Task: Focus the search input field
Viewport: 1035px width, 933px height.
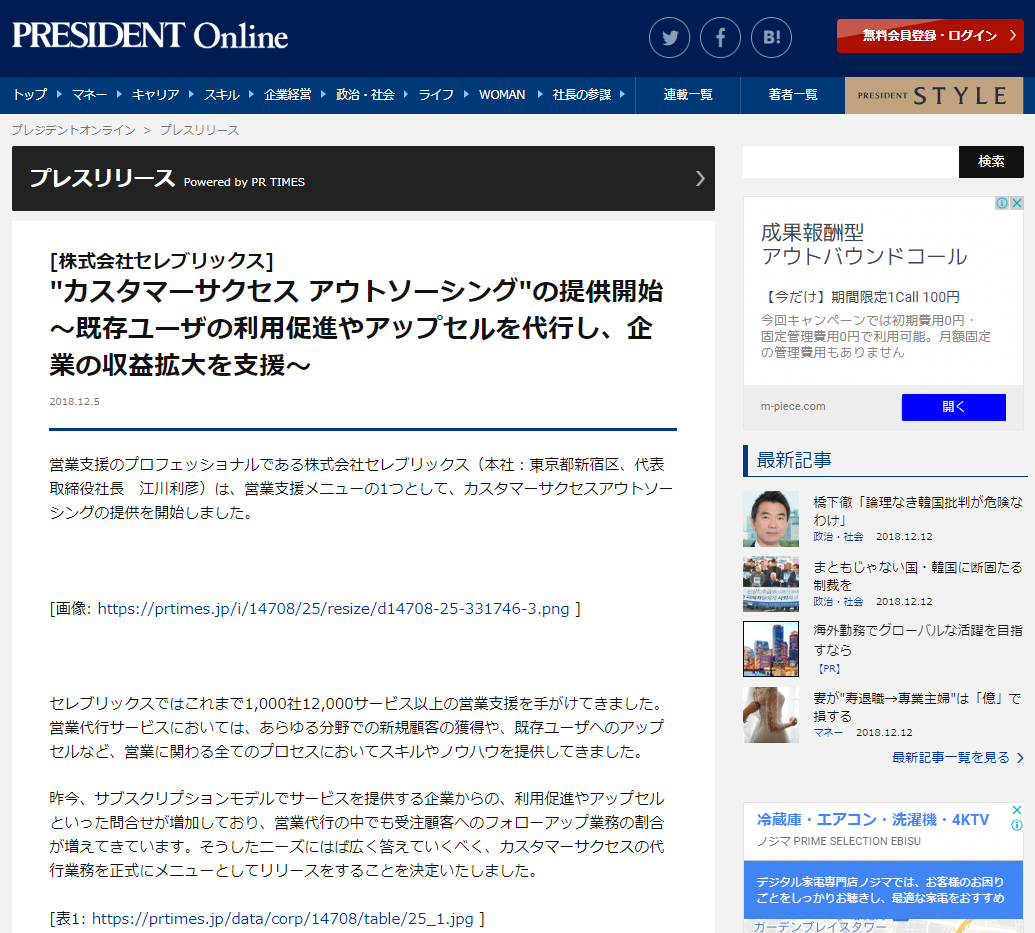Action: click(x=851, y=162)
